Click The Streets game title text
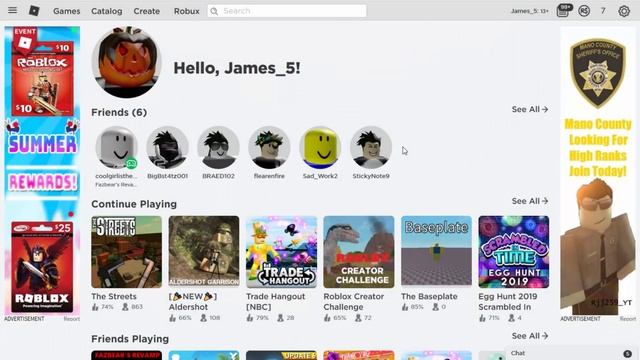The image size is (640, 360). pyautogui.click(x=114, y=296)
